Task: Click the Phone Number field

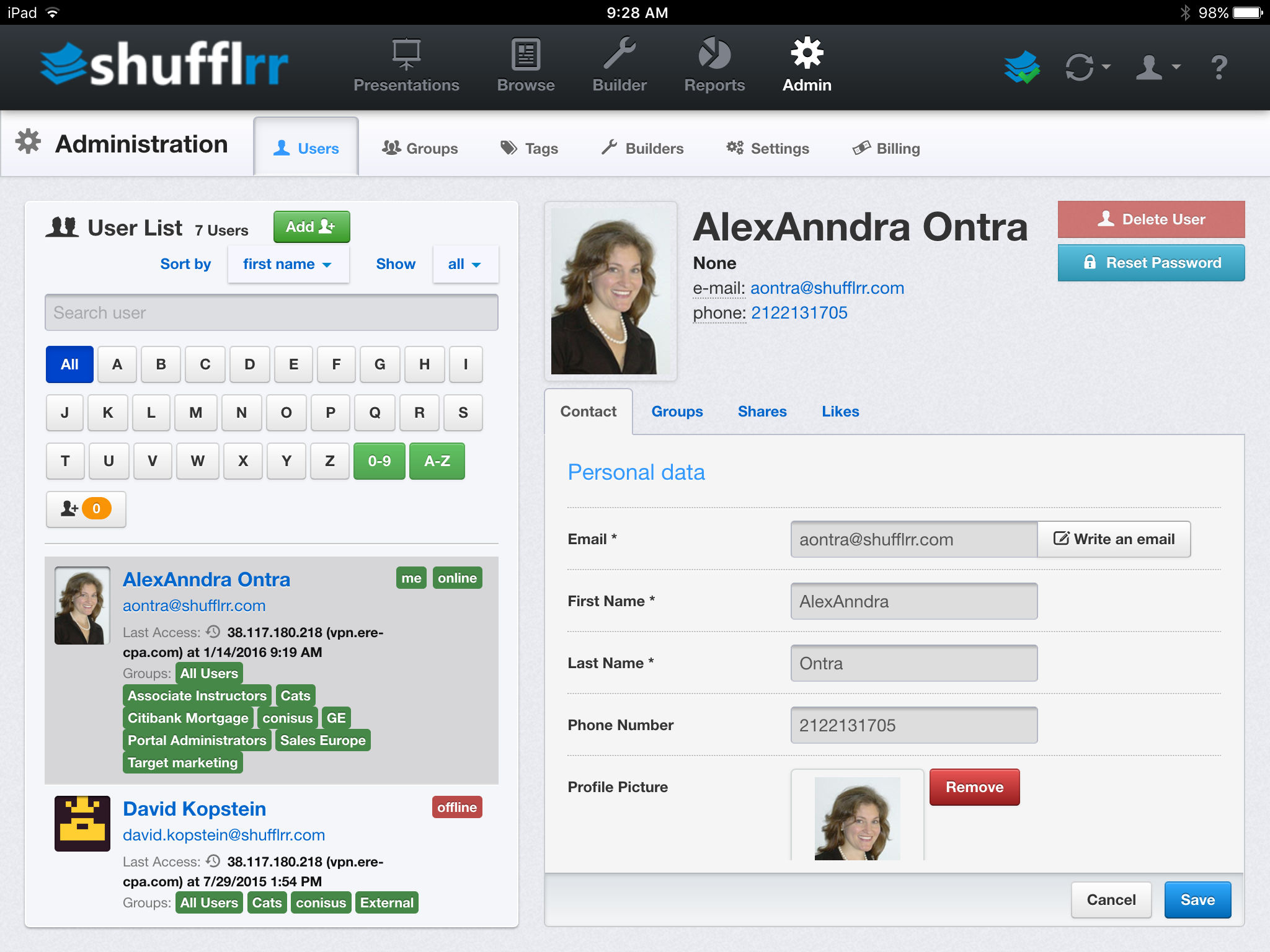Action: tap(914, 725)
